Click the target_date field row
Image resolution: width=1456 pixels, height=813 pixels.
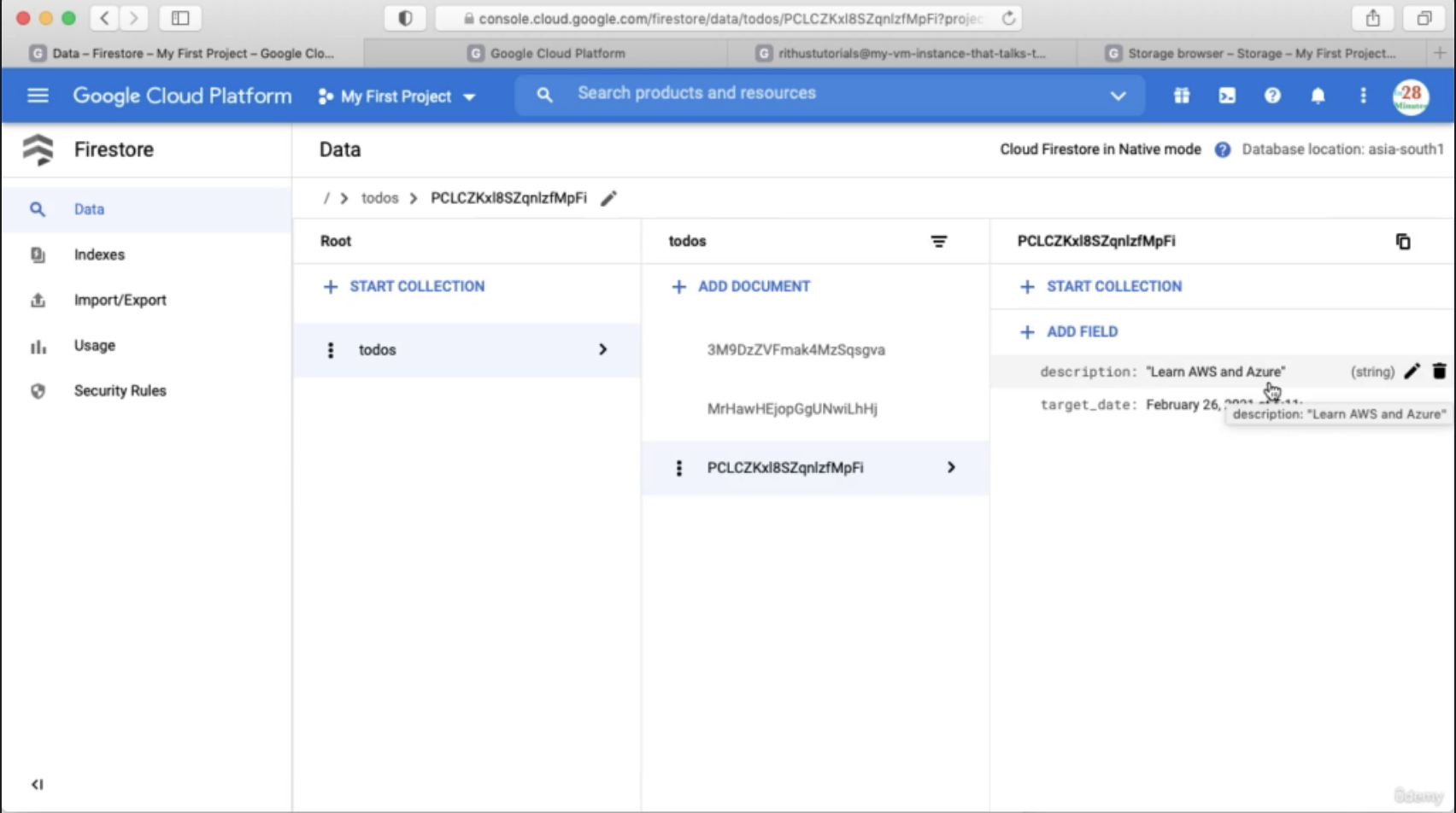[1223, 405]
